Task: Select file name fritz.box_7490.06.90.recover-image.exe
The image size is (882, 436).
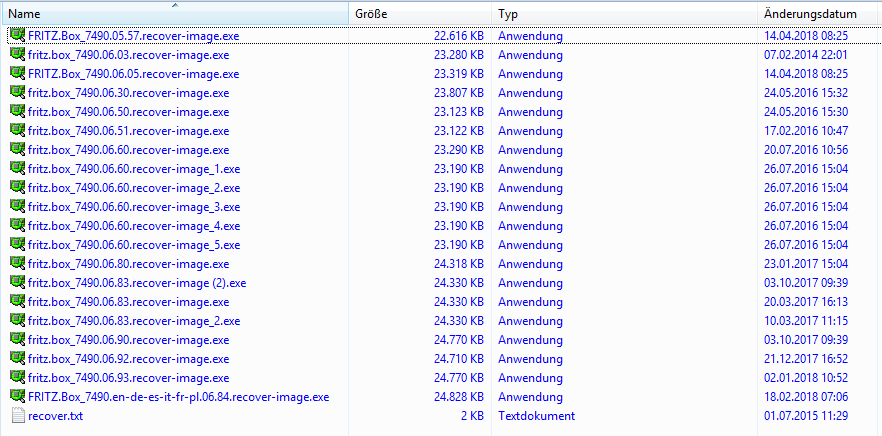Action: 128,340
